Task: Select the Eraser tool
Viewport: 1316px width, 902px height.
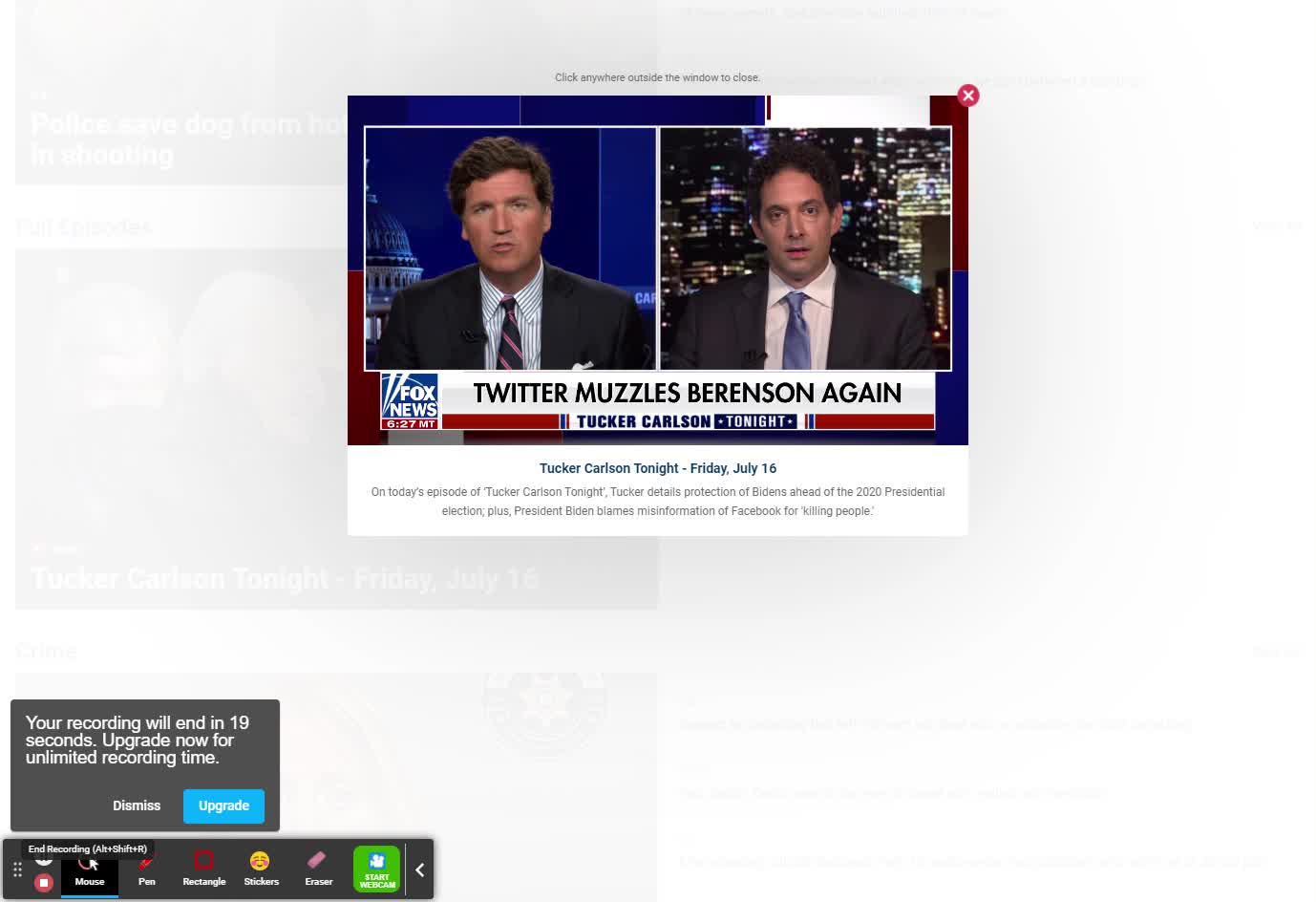Action: click(x=318, y=870)
